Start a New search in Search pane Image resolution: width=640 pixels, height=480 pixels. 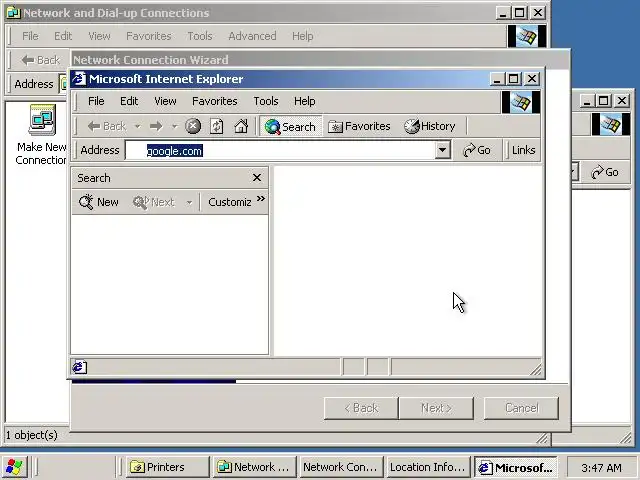coord(98,202)
